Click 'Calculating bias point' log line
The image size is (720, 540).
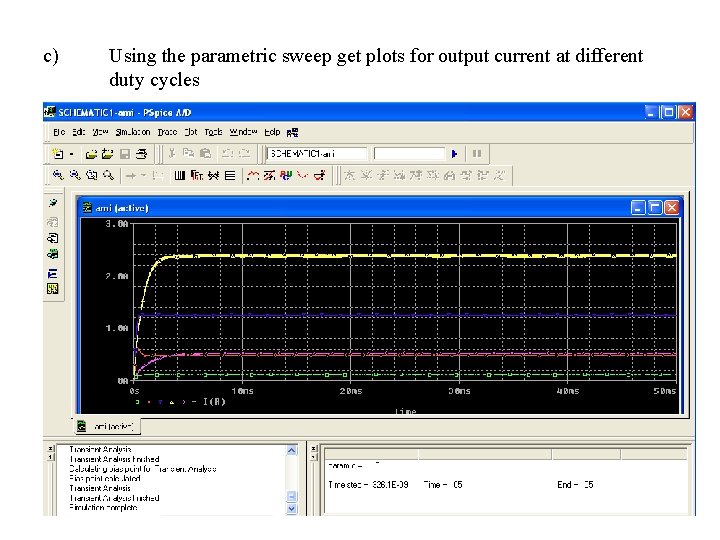click(x=142, y=469)
